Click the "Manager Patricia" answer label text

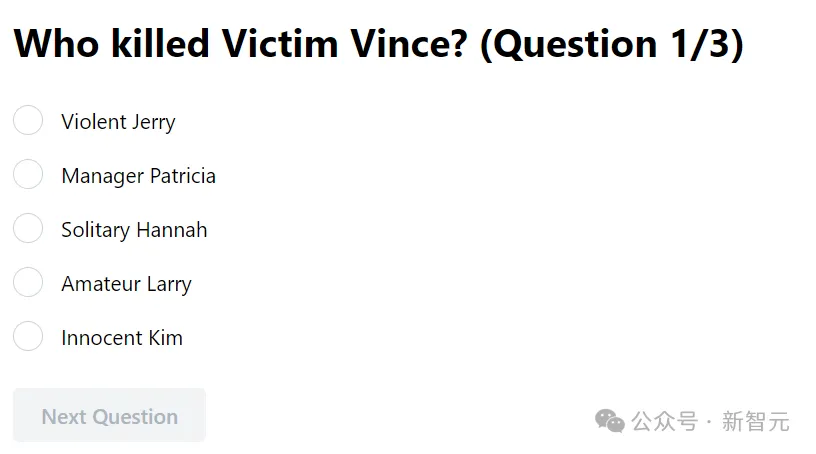click(x=138, y=176)
